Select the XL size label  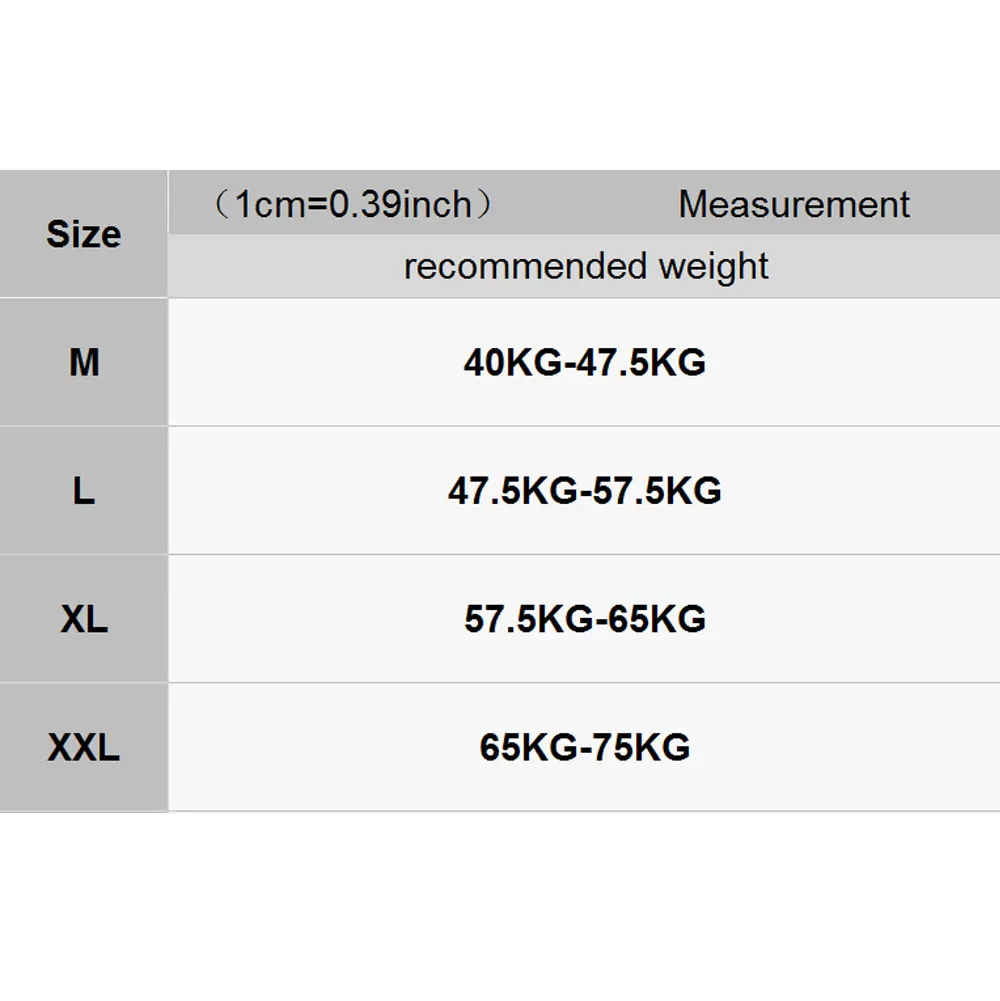(84, 619)
